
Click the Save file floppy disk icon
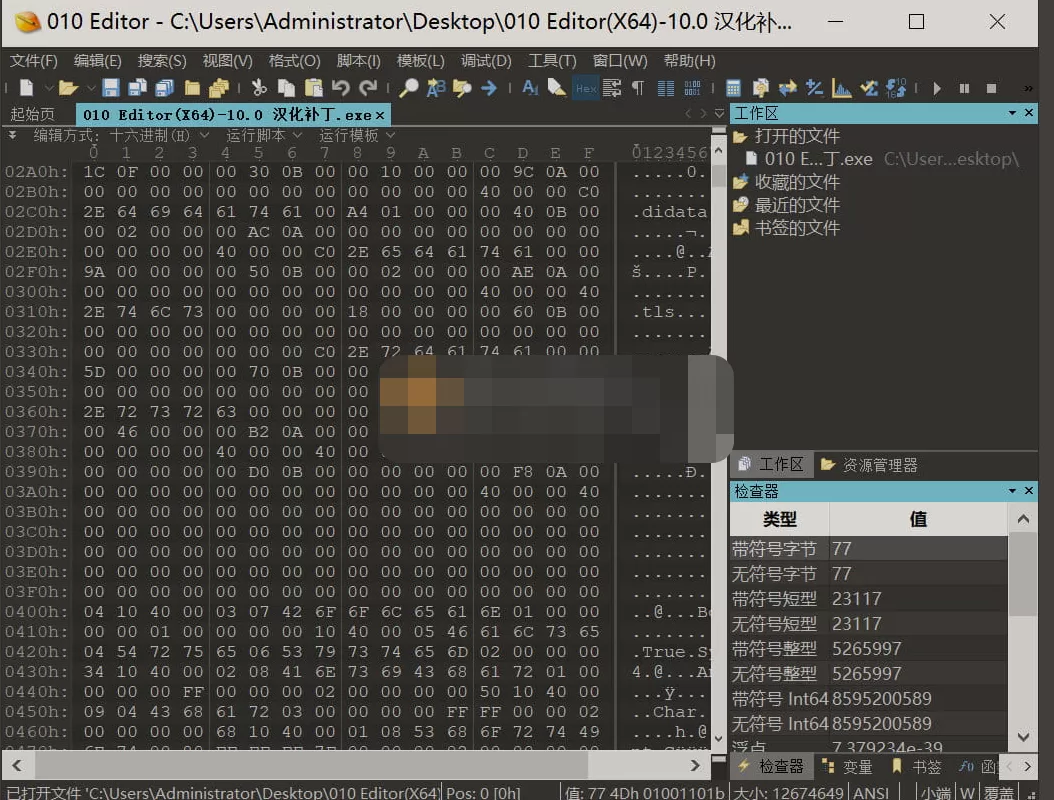[x=111, y=88]
